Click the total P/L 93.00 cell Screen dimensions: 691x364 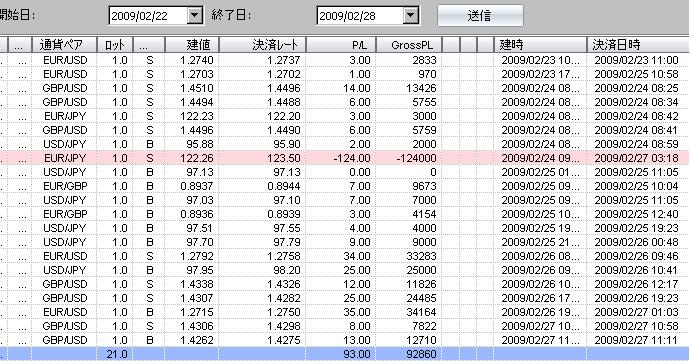(x=356, y=354)
